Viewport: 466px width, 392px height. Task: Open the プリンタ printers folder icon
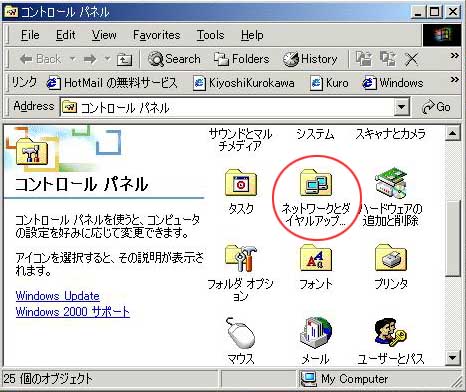[391, 258]
